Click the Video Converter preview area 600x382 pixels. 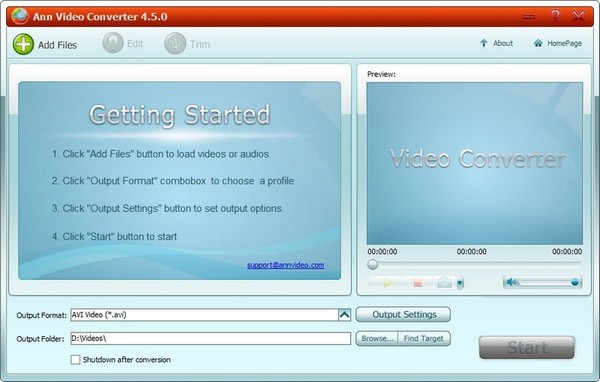474,163
